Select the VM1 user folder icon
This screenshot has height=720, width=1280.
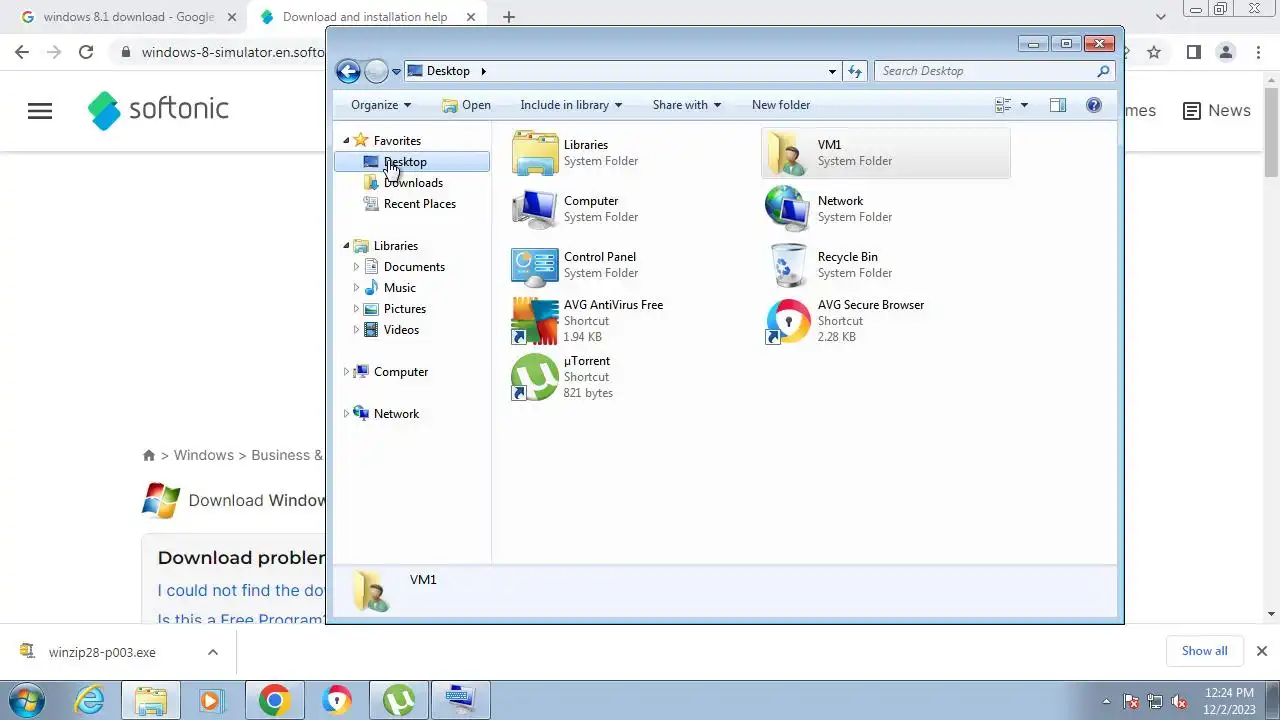[789, 153]
